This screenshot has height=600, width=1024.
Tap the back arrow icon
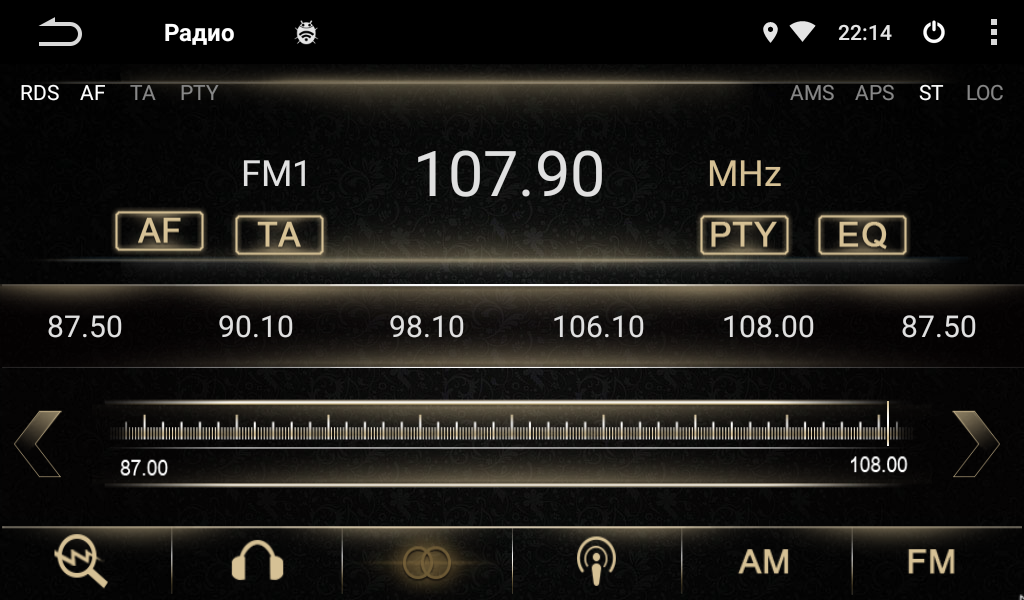(x=60, y=33)
